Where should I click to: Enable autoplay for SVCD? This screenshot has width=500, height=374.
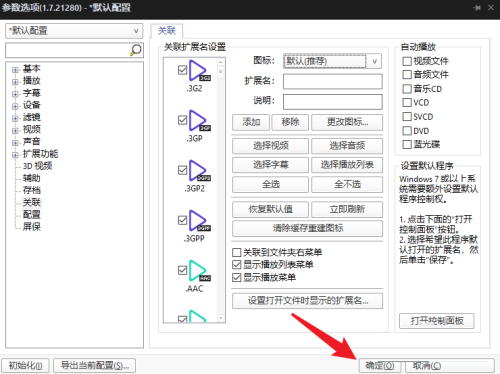pos(407,117)
